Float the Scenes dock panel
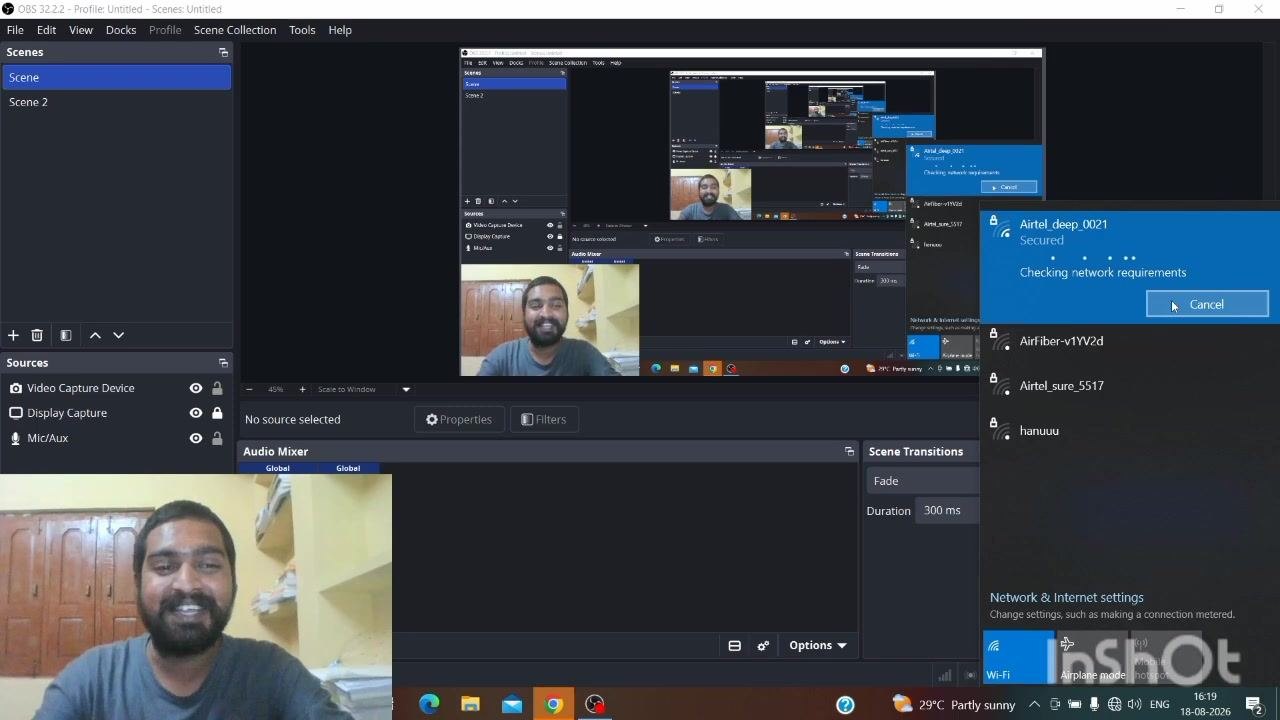The image size is (1280, 720). 223,52
